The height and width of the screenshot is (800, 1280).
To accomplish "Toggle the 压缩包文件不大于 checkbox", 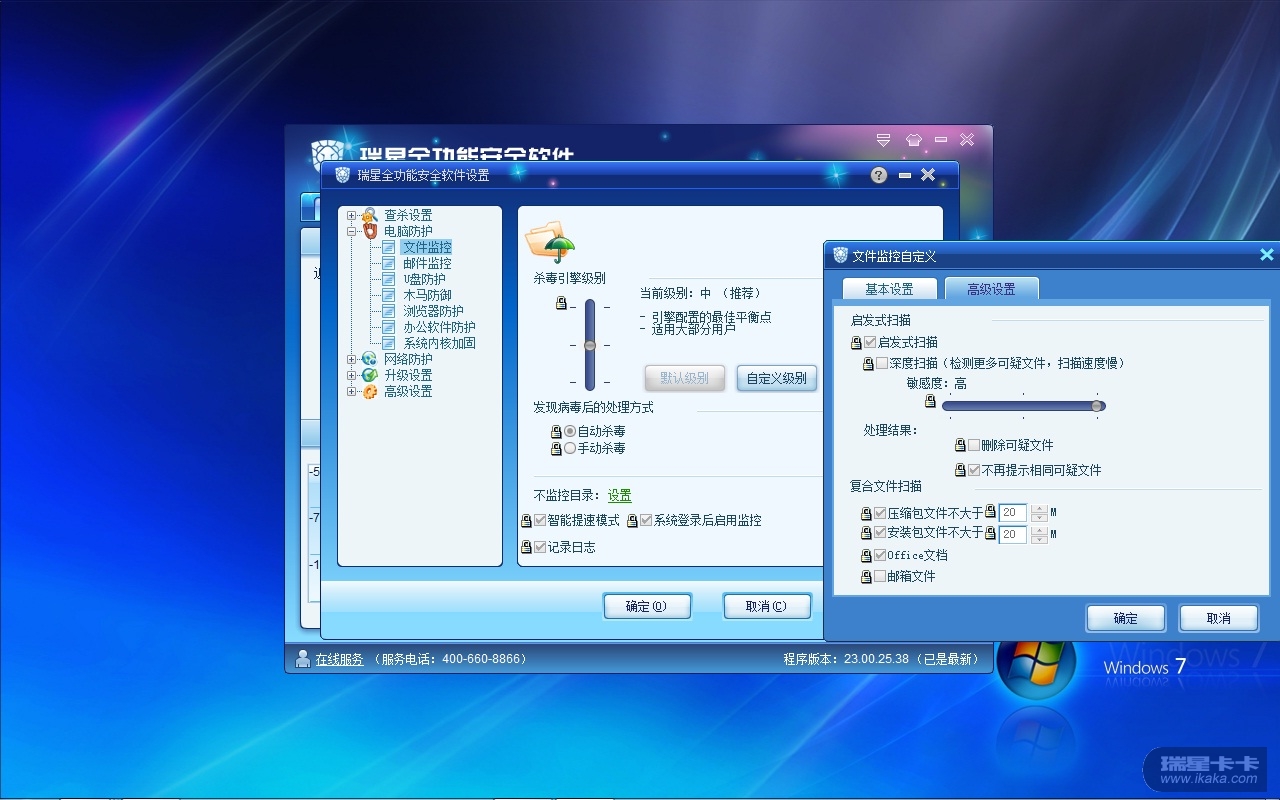I will [x=880, y=513].
